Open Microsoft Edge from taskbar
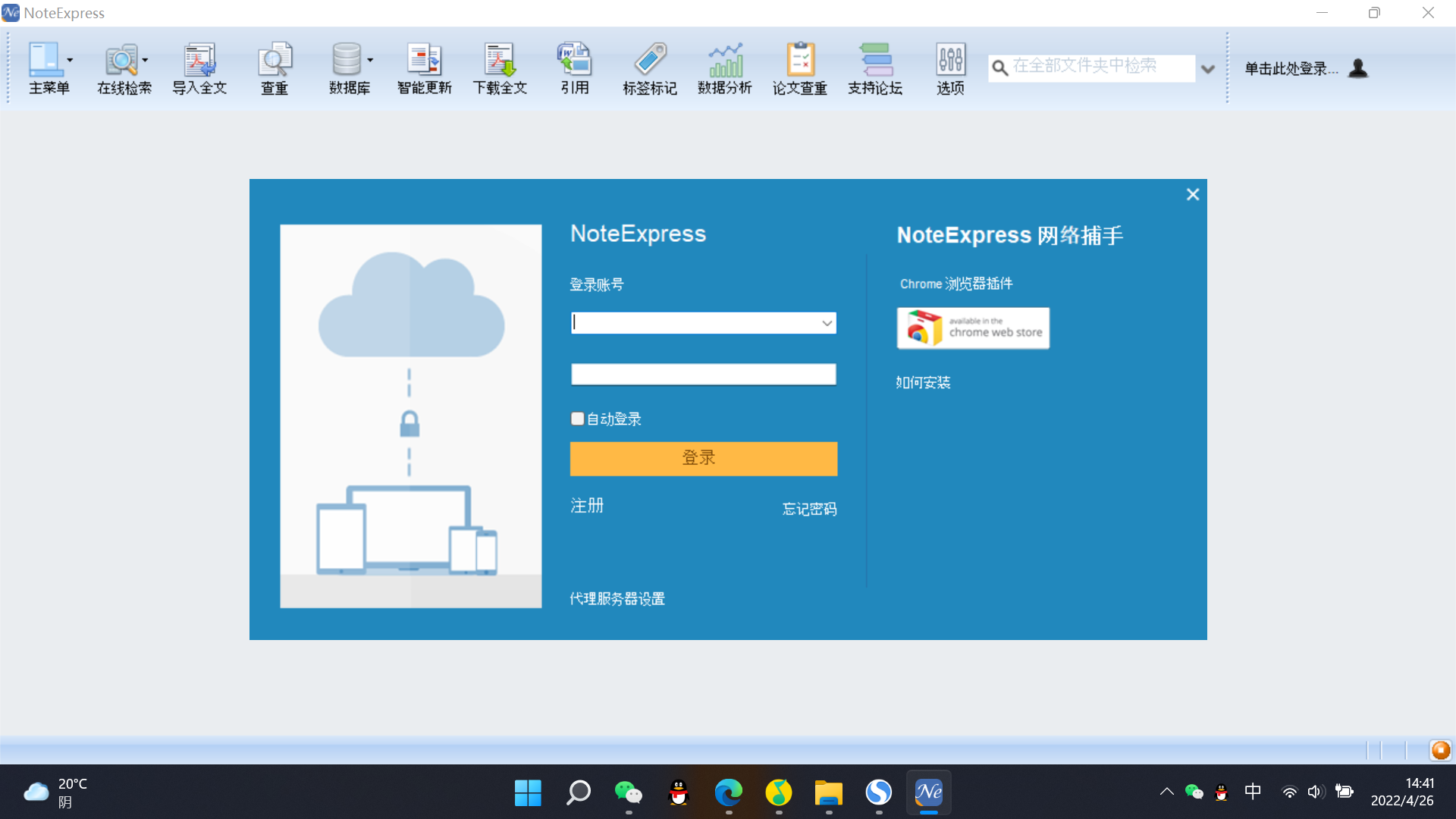The image size is (1456, 819). point(729,793)
